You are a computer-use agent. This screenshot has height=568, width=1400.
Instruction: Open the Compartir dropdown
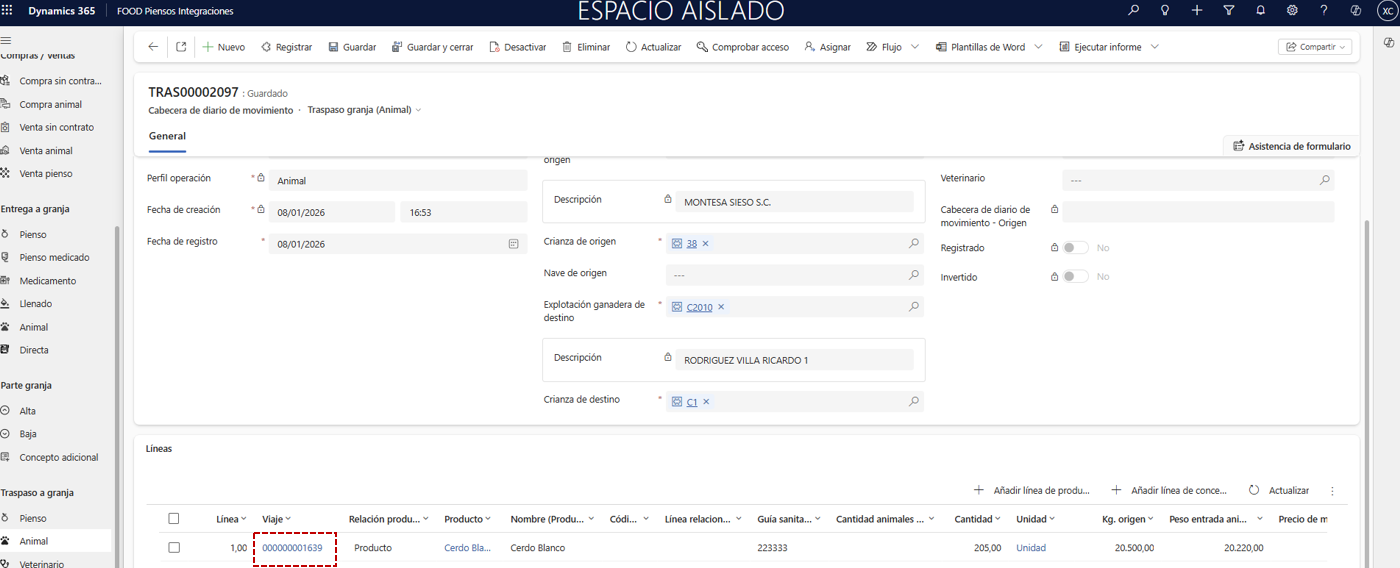1314,47
